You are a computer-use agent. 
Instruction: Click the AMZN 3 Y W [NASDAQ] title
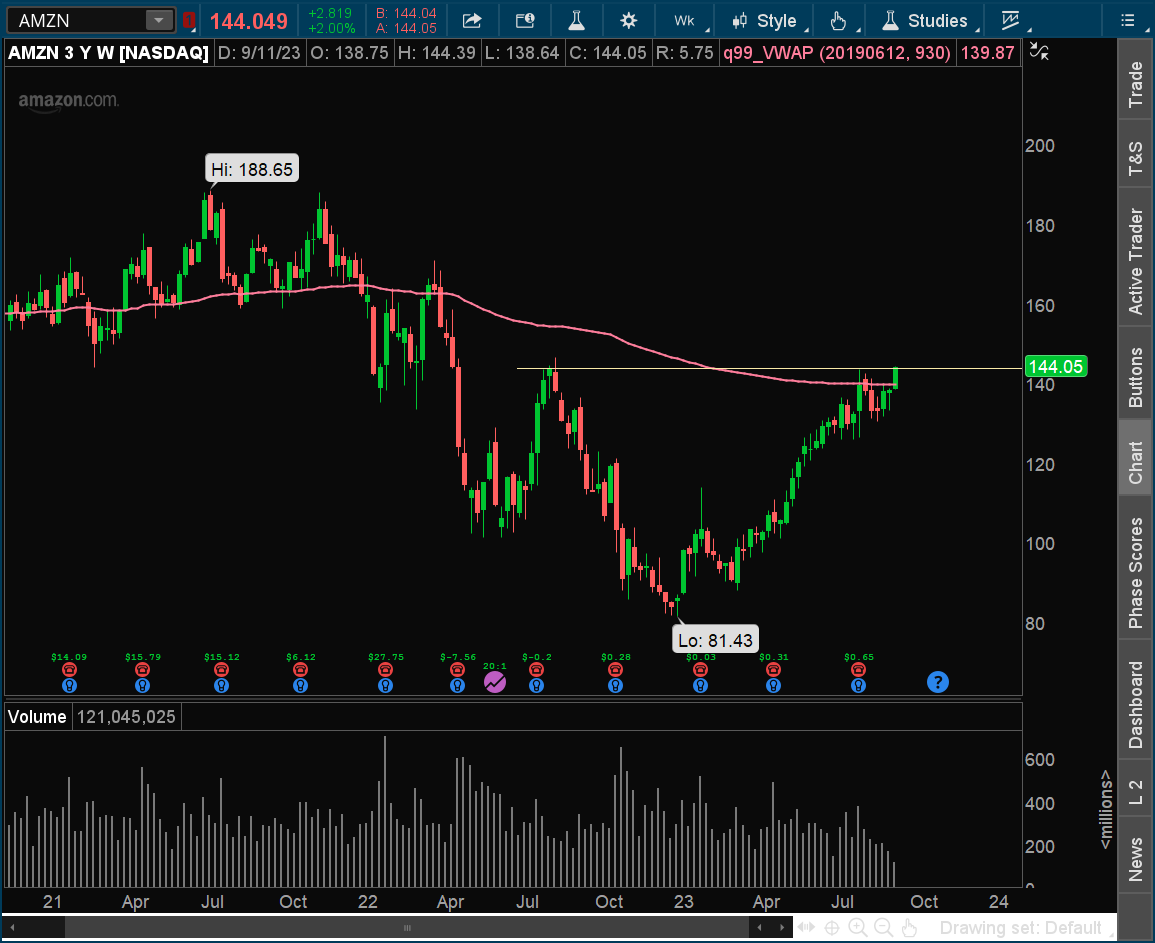coord(108,53)
